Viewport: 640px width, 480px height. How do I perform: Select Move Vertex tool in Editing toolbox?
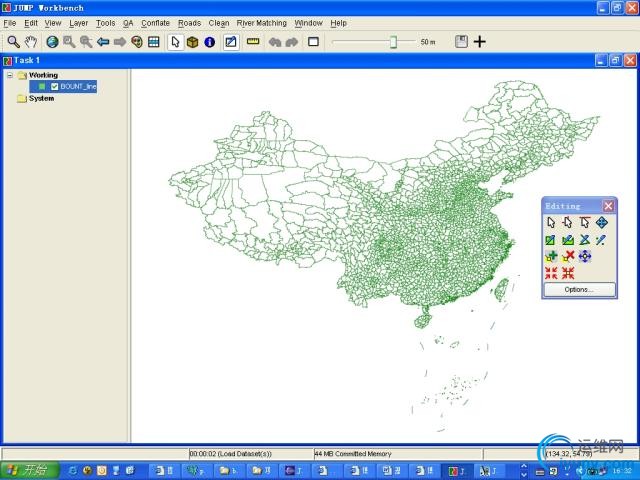coord(585,256)
